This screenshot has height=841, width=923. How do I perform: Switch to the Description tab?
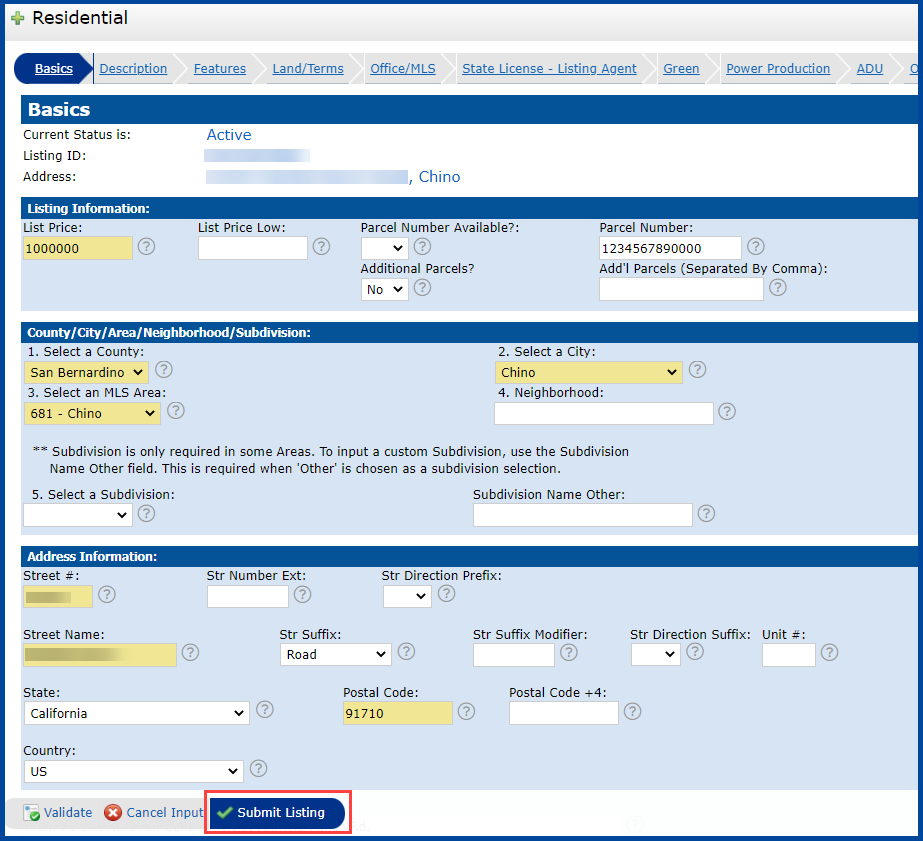pos(133,69)
